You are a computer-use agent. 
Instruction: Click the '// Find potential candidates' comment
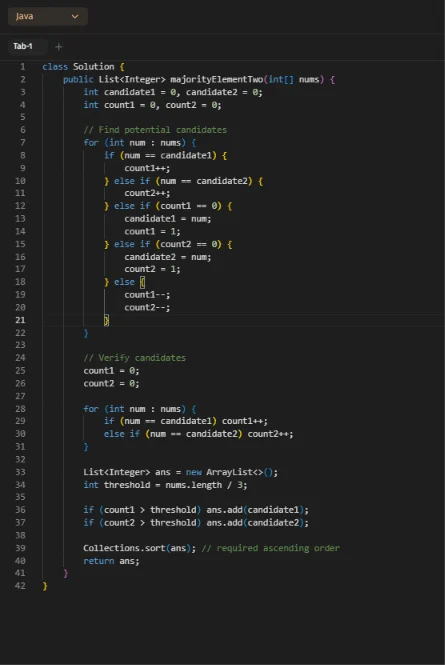[155, 130]
